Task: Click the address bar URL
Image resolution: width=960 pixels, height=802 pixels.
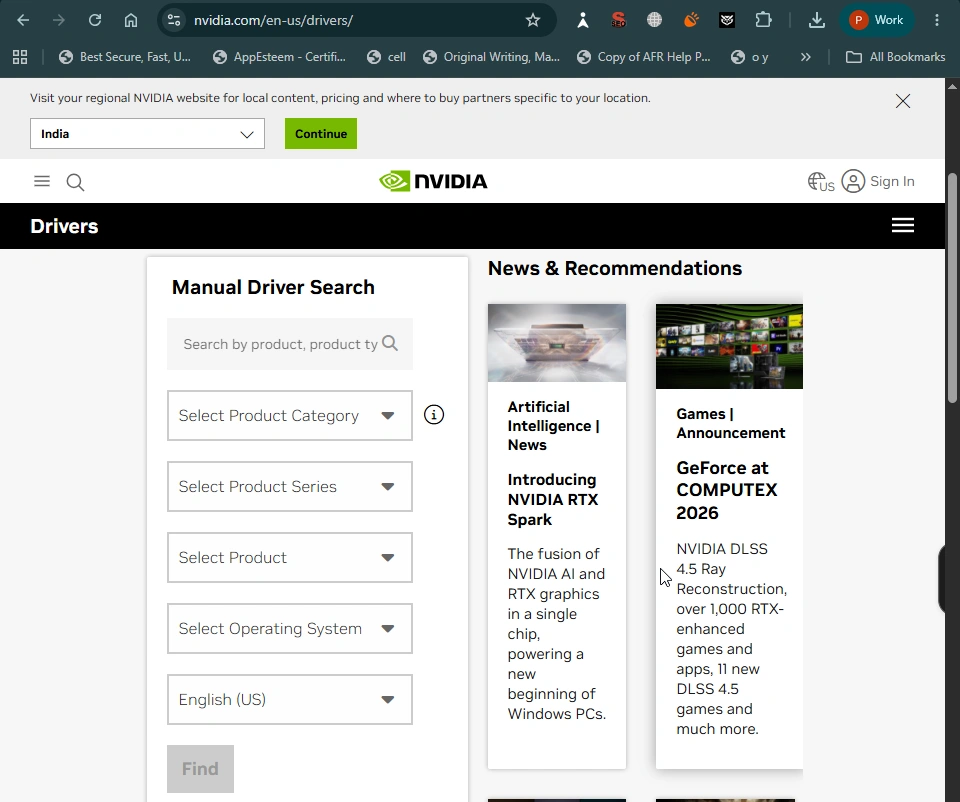Action: pyautogui.click(x=274, y=20)
